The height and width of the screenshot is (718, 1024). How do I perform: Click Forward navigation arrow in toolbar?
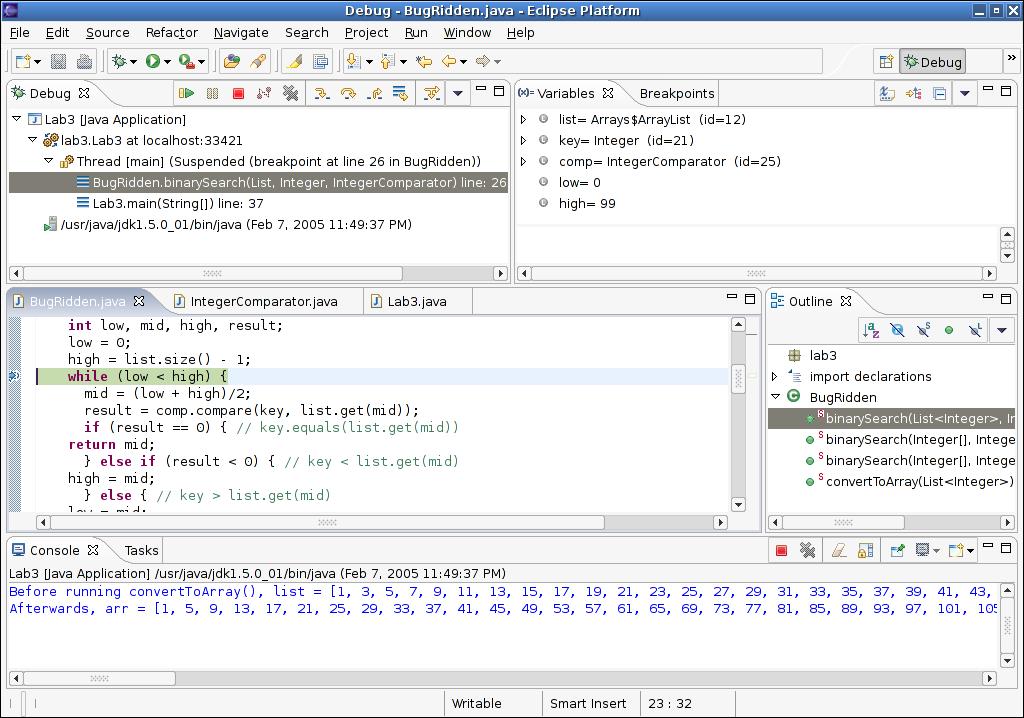click(483, 61)
